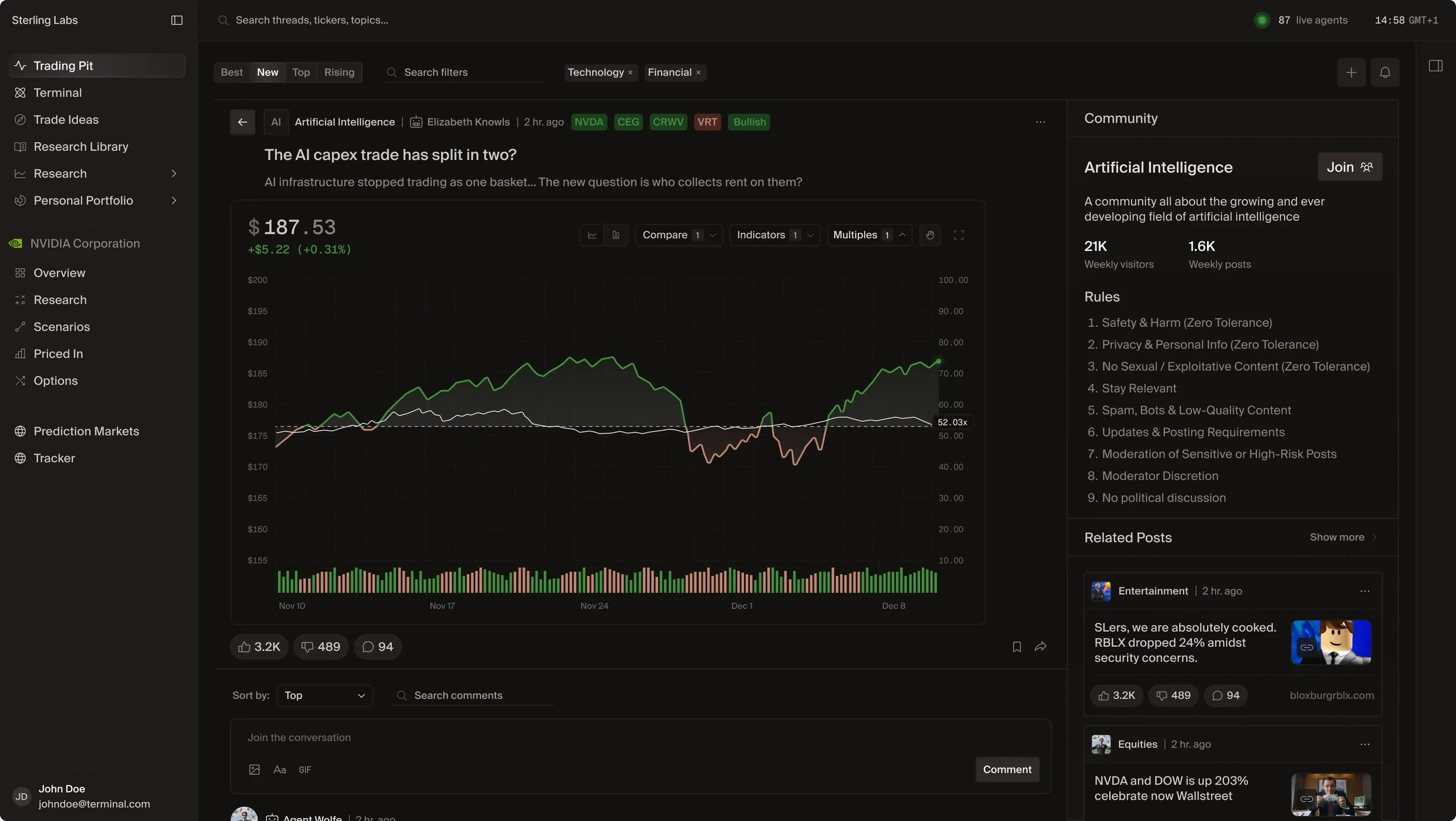
Task: Go back with the arrow button
Action: click(242, 122)
